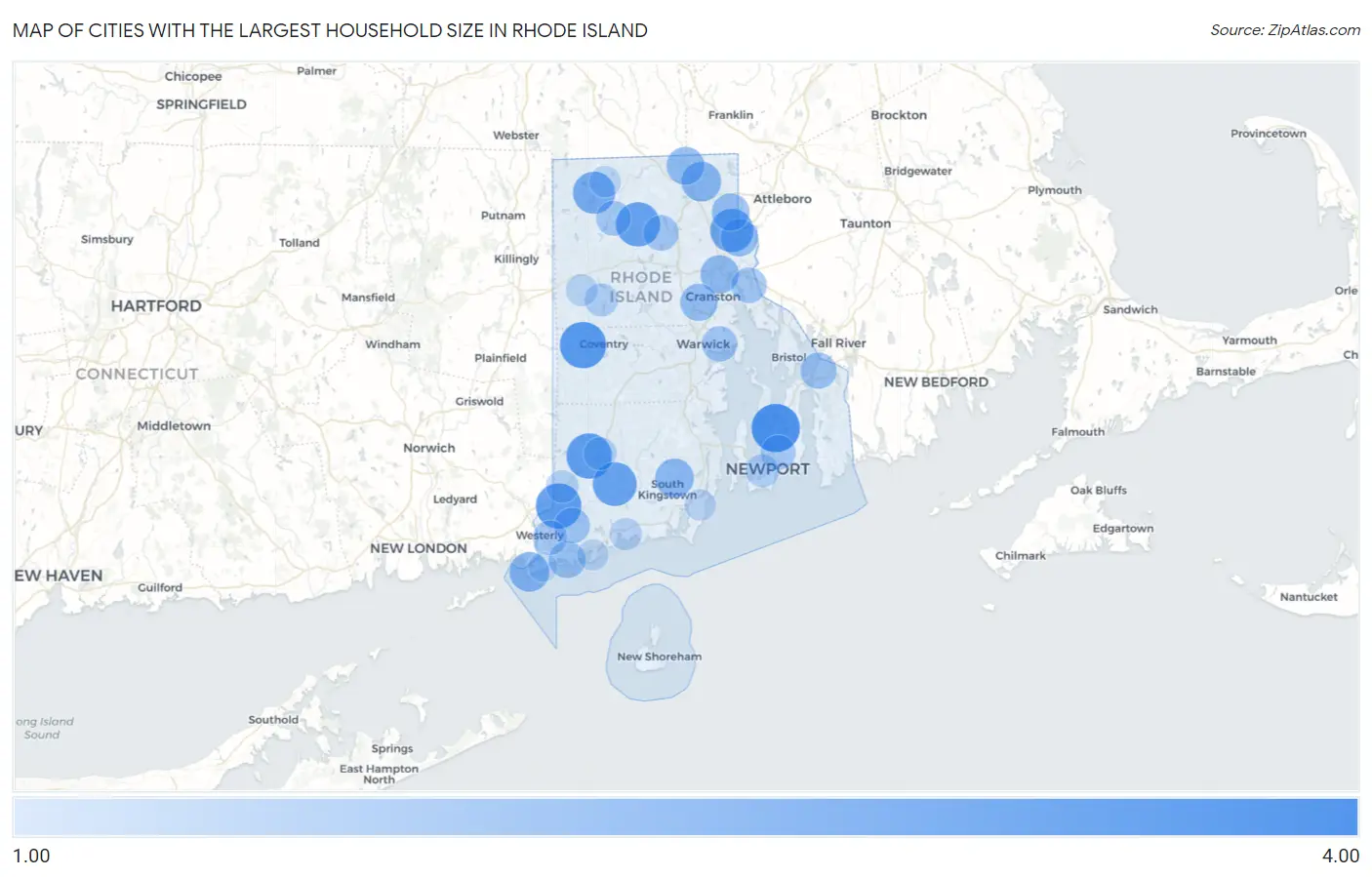
Task: Click the map title heading text
Action: pyautogui.click(x=330, y=30)
